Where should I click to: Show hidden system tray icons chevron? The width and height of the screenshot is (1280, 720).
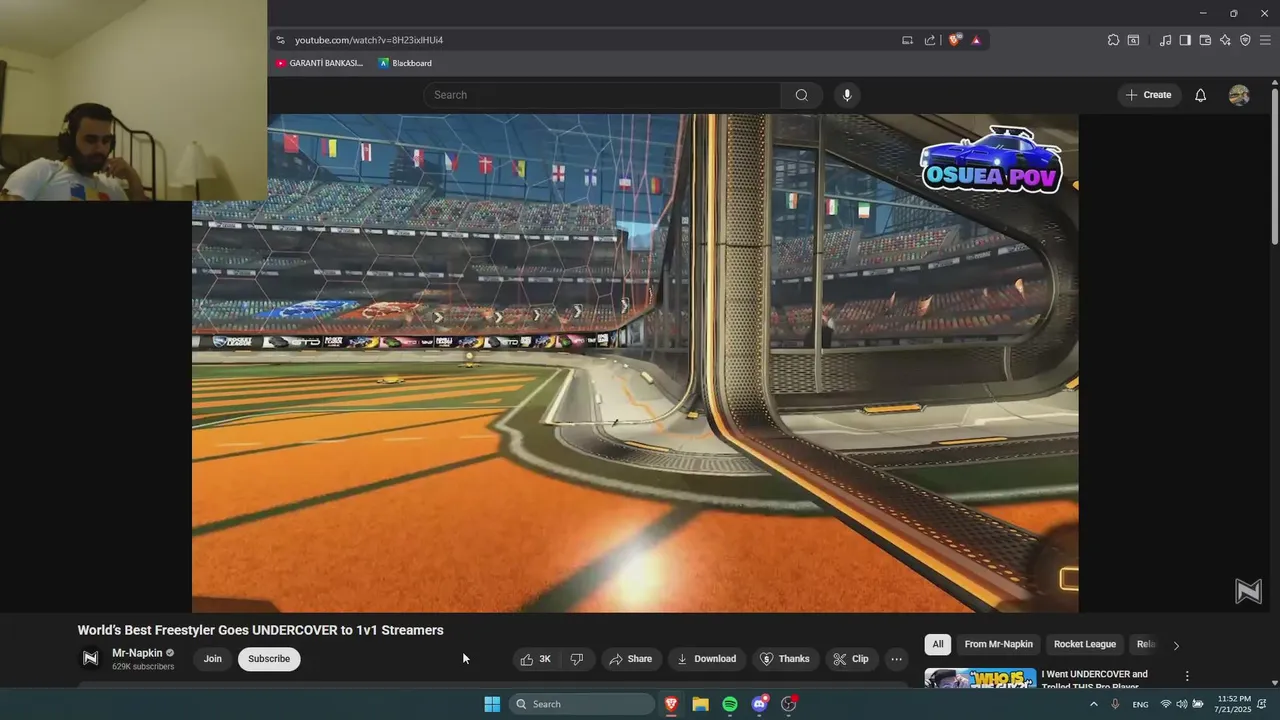1094,704
